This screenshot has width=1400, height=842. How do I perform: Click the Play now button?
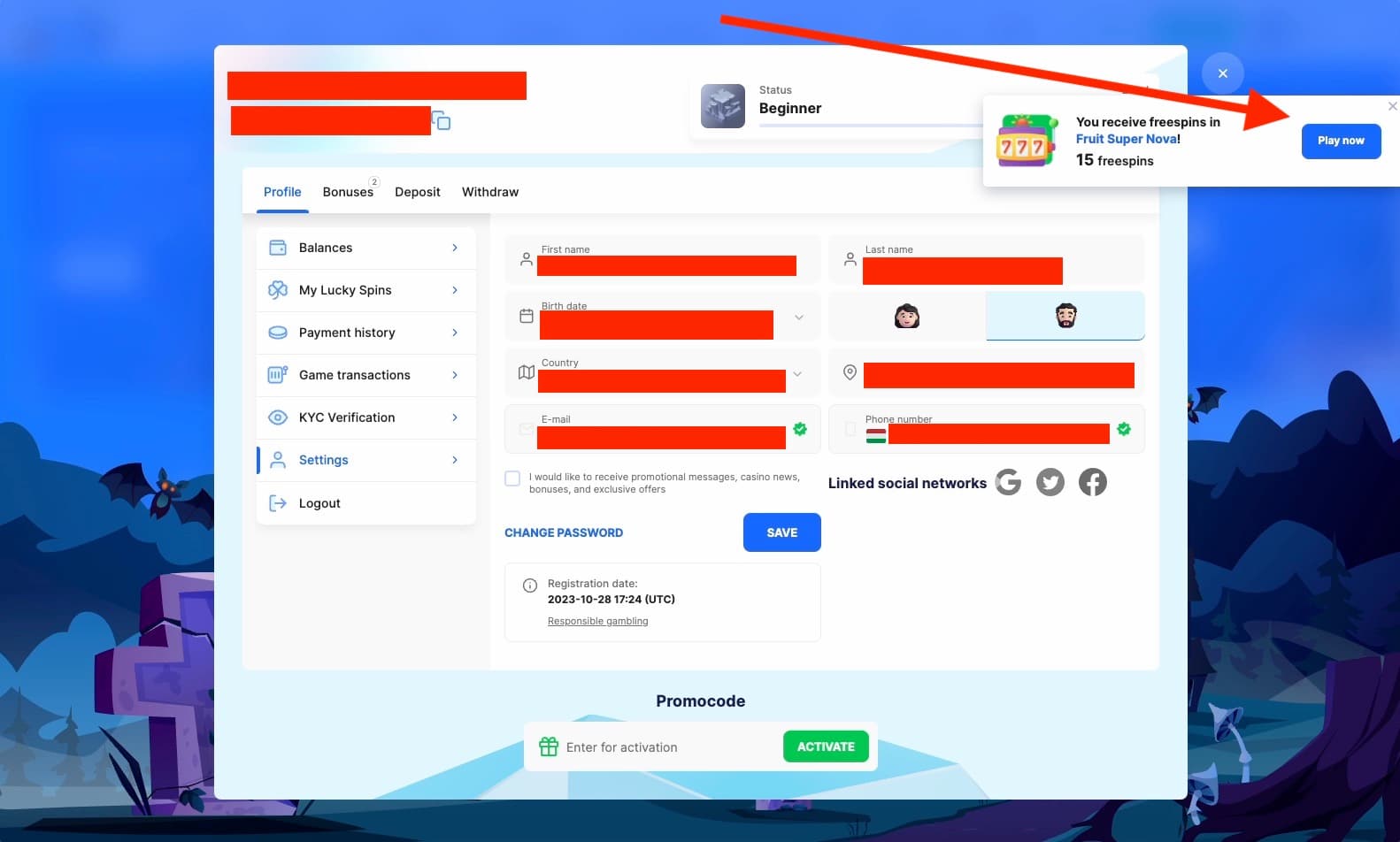(x=1341, y=141)
